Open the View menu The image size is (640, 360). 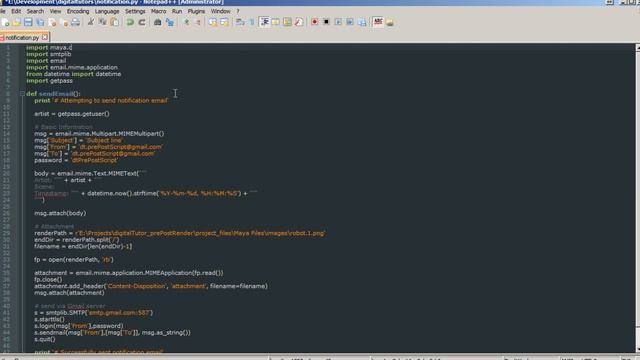55,11
